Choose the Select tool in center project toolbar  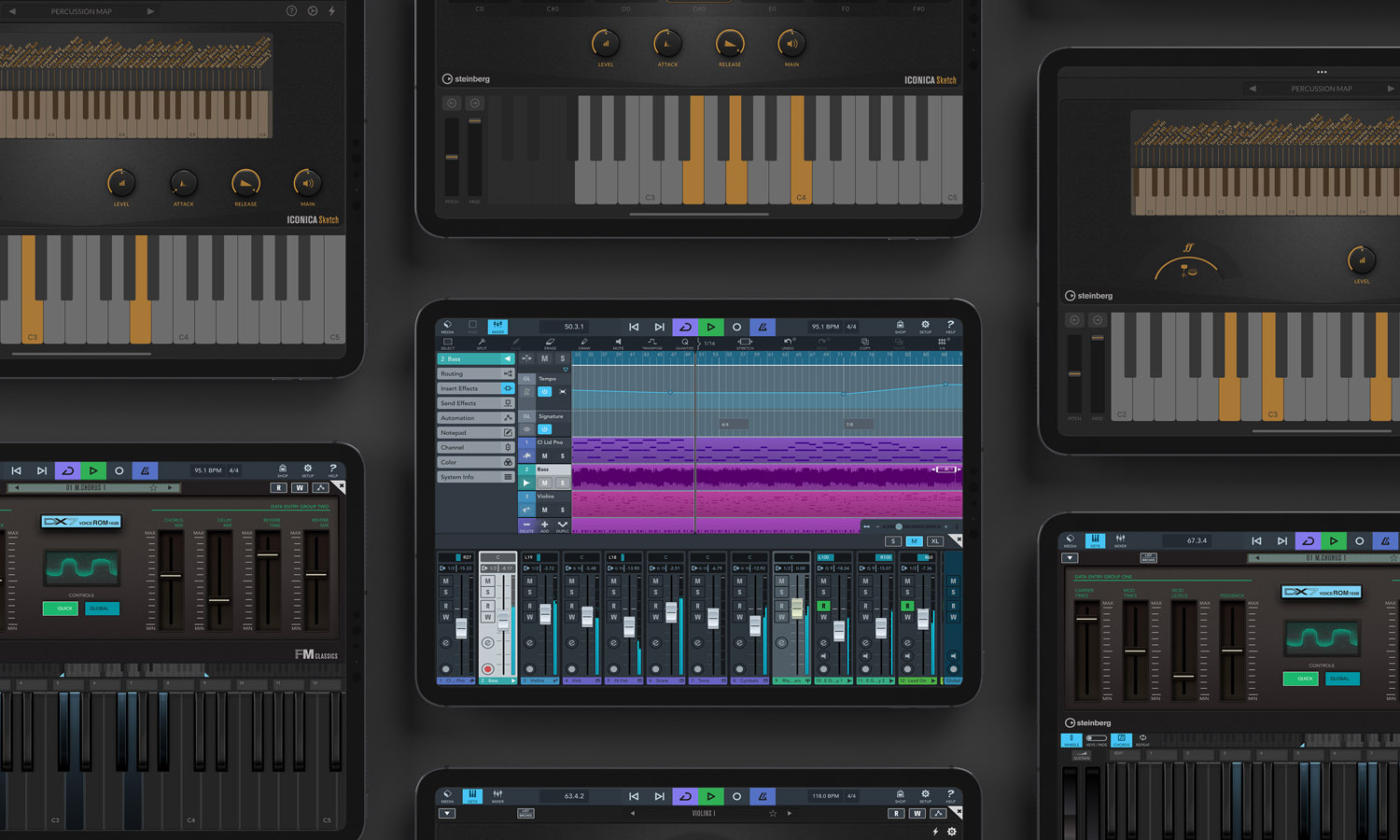click(x=448, y=343)
